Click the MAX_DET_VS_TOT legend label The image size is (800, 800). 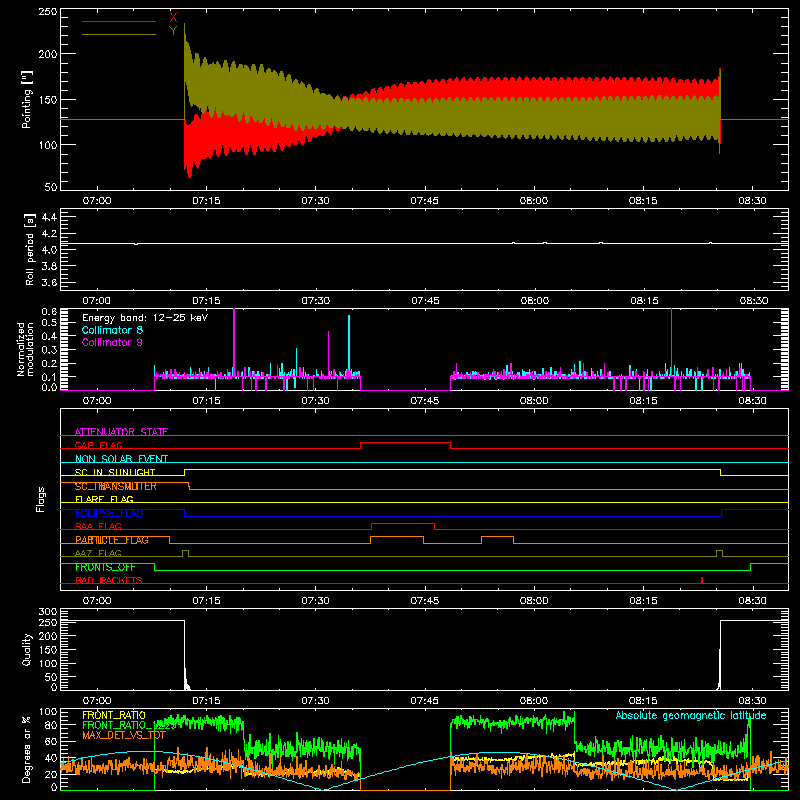click(123, 735)
